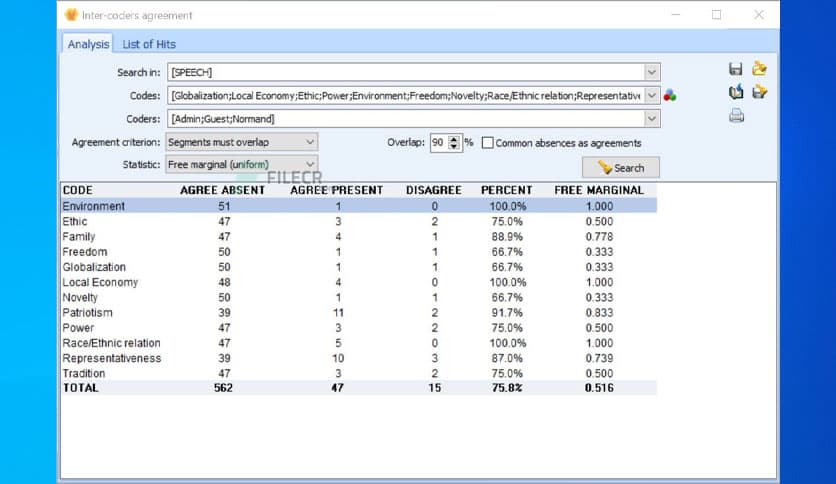Click the total agree absent value 562

click(223, 388)
